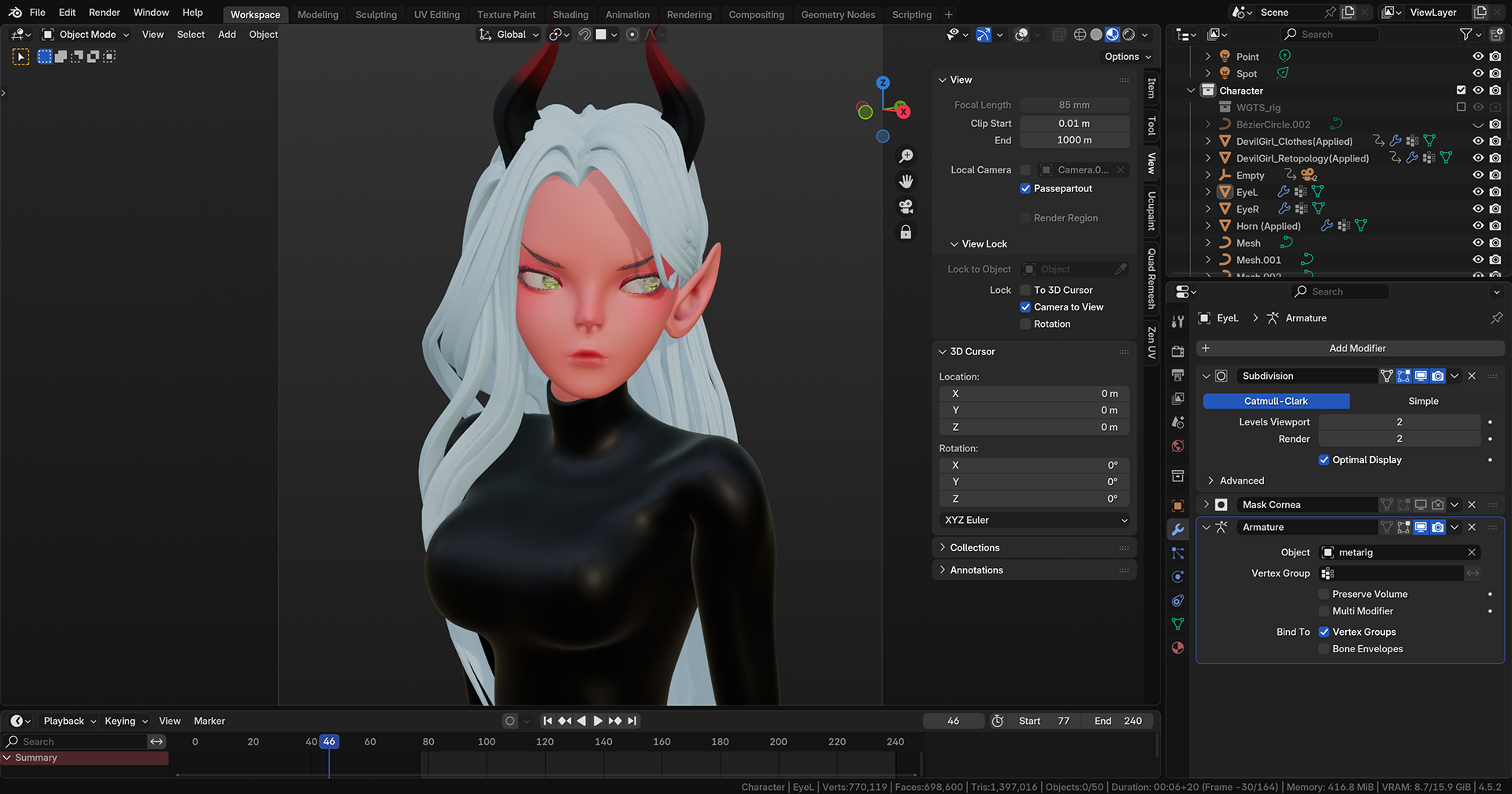Enable the Render Region checkbox

click(1025, 218)
